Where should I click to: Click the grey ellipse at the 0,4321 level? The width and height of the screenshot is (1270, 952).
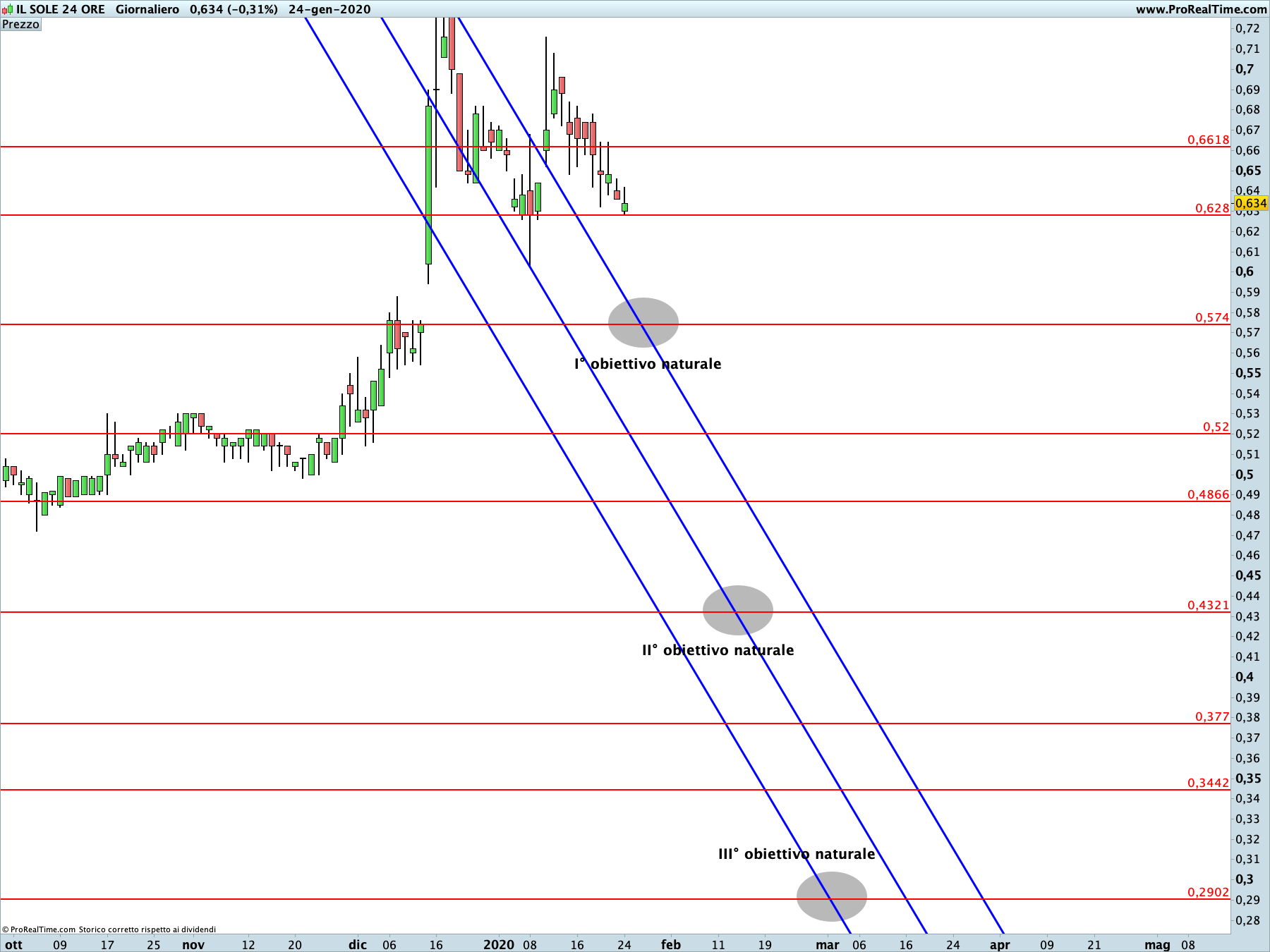[x=738, y=610]
